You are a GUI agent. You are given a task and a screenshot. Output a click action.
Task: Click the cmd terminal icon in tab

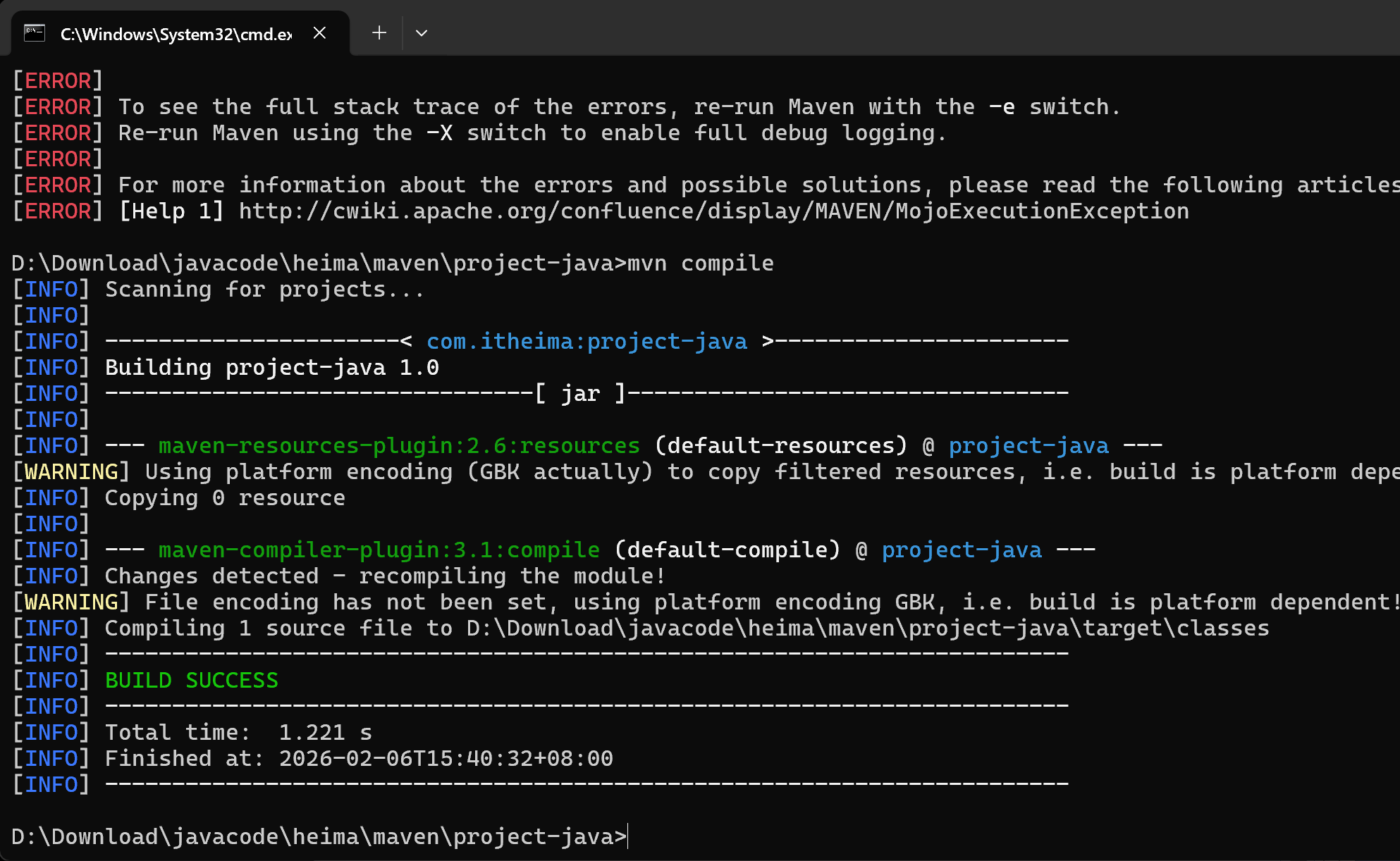tap(35, 33)
